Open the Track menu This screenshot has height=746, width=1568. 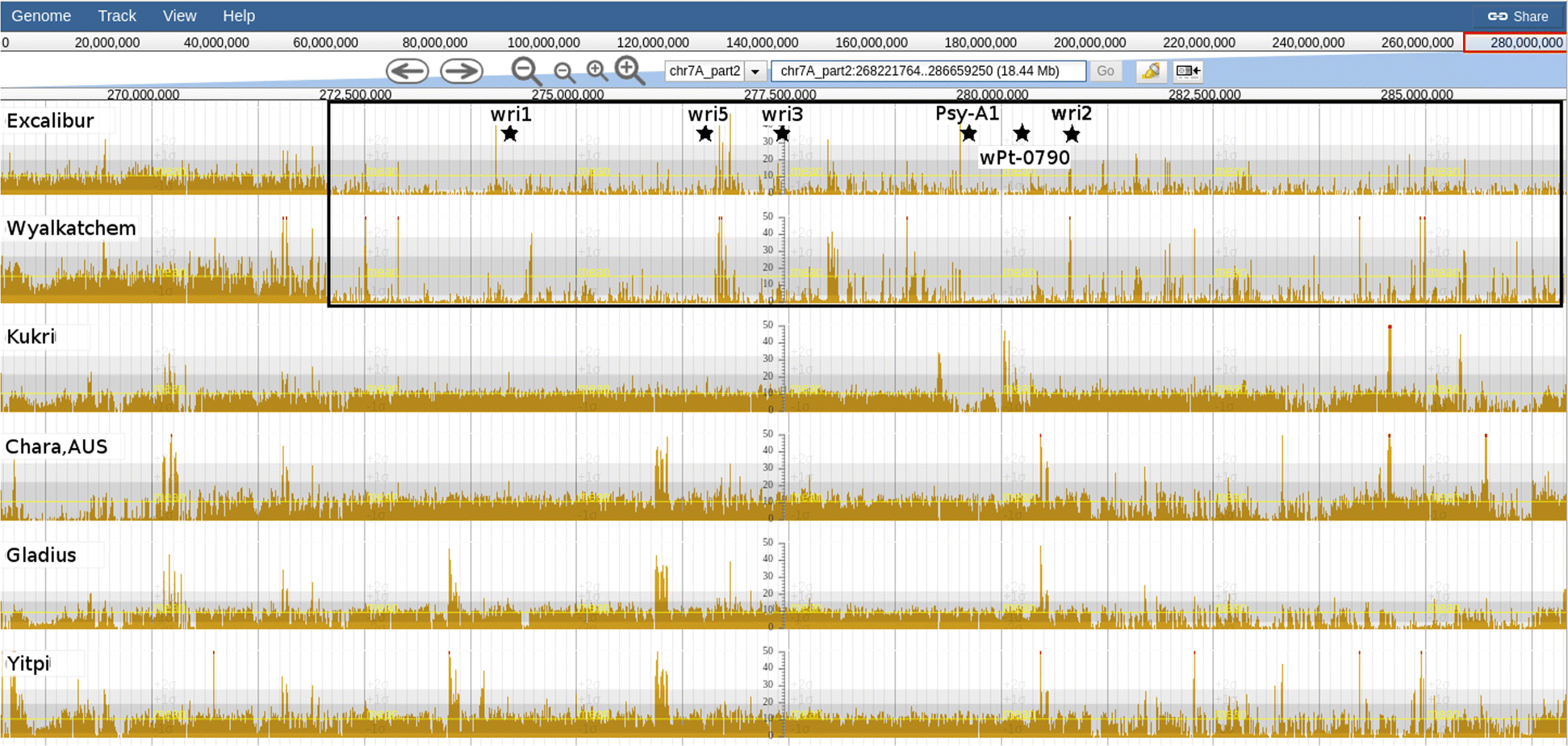point(117,16)
